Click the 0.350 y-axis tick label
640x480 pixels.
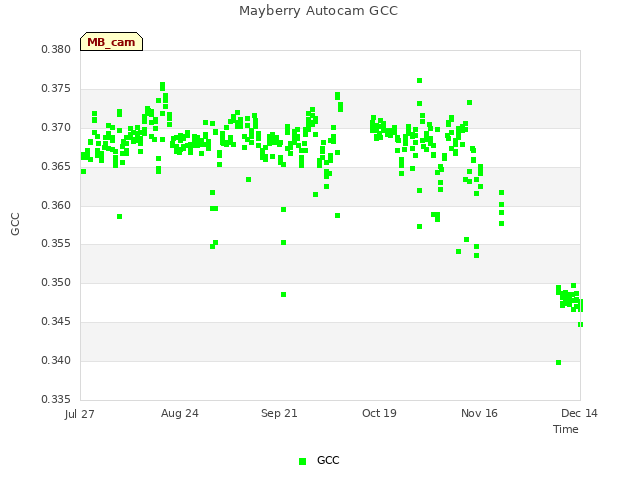[x=56, y=282]
